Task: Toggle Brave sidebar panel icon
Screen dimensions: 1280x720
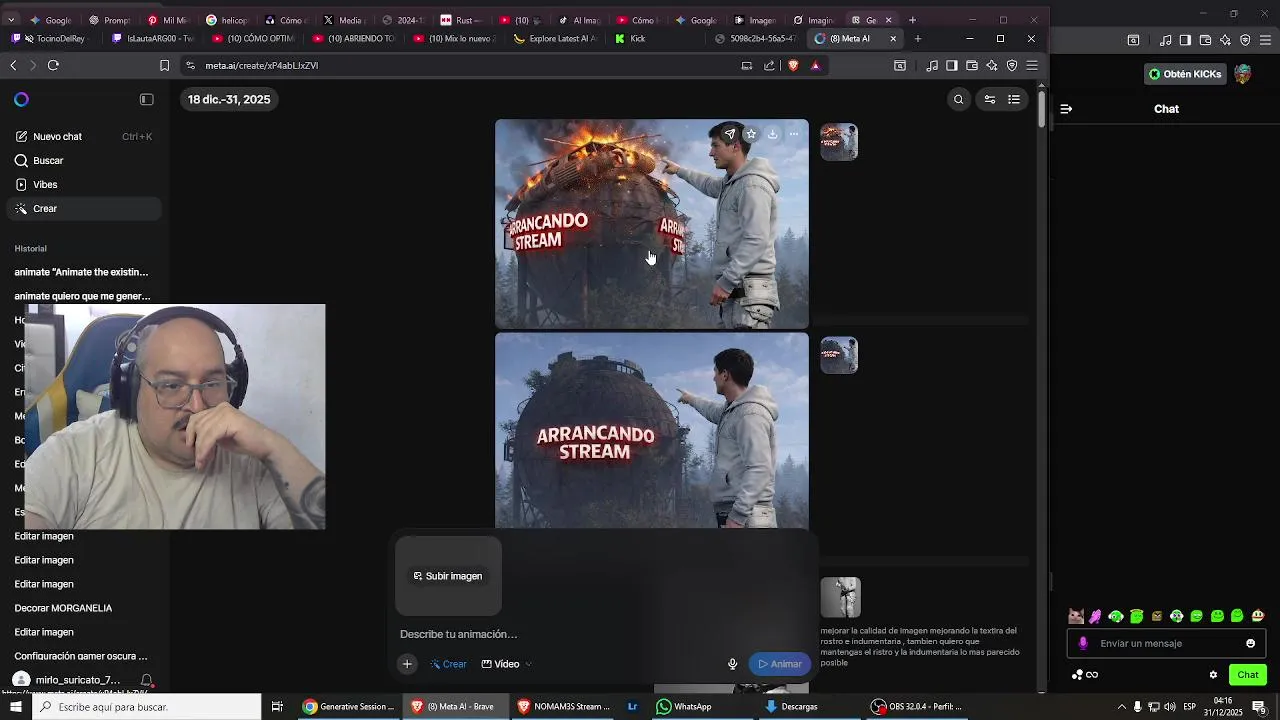Action: point(952,65)
